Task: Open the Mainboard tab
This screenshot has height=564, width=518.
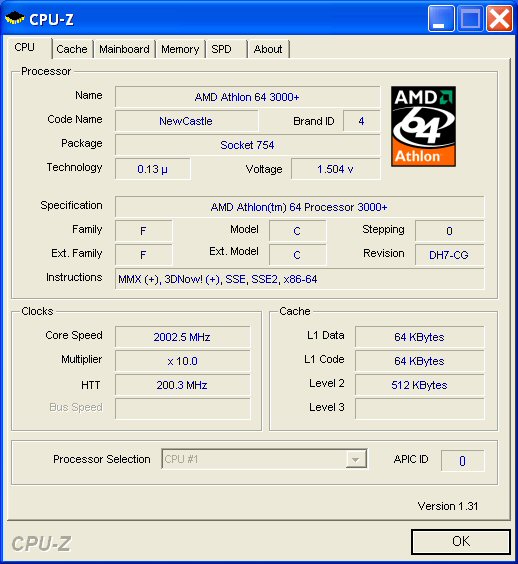Action: point(124,49)
